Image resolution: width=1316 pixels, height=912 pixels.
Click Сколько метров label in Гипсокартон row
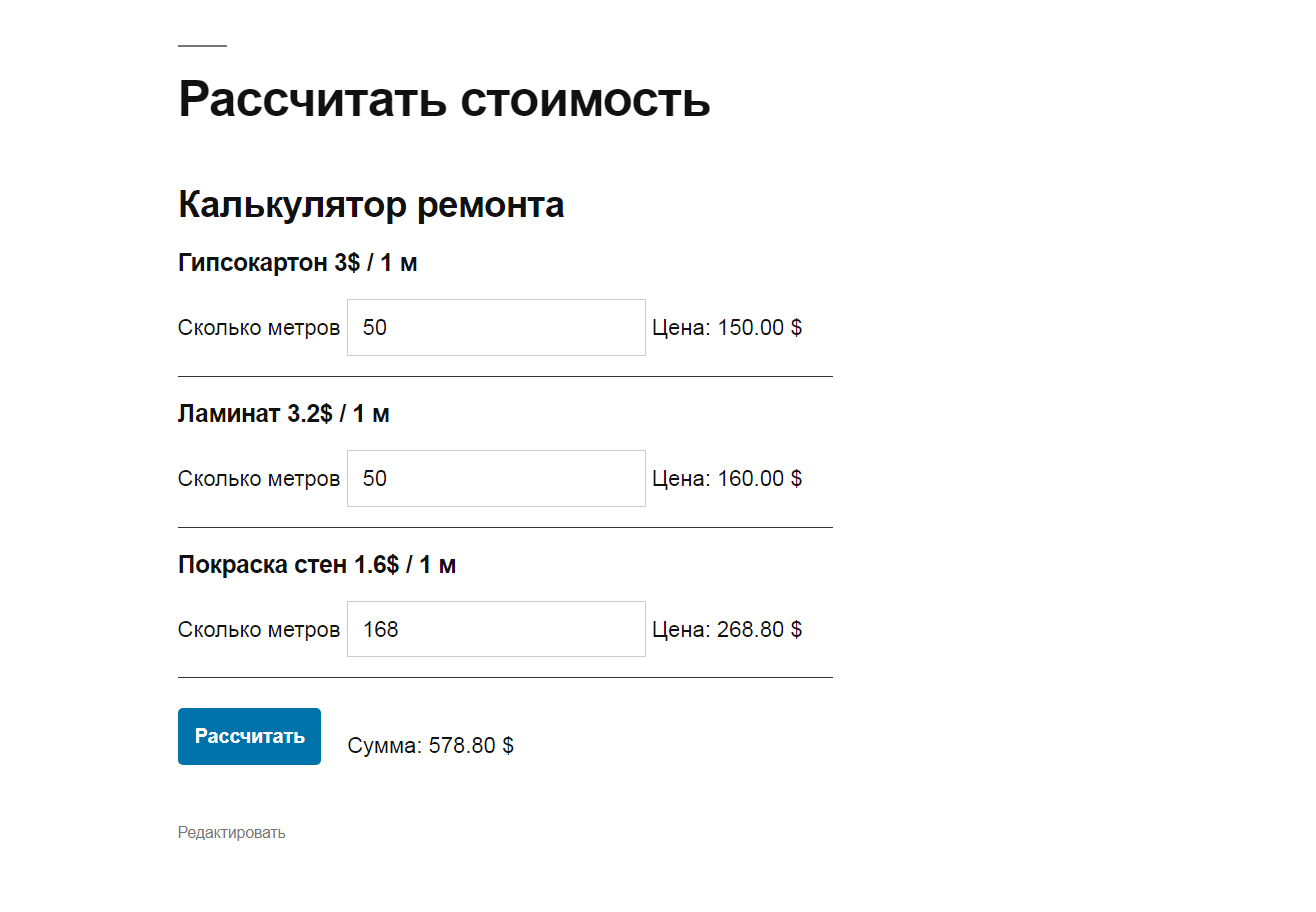[259, 328]
